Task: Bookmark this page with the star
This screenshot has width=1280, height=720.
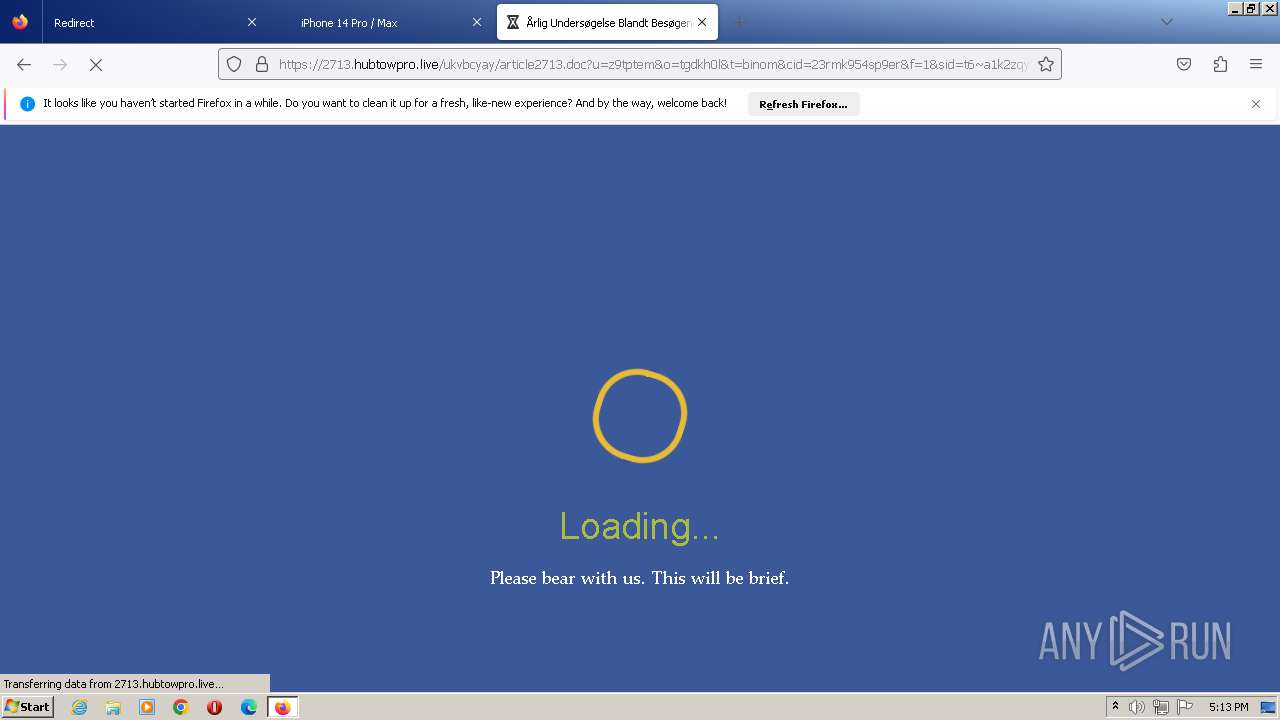Action: (1046, 64)
